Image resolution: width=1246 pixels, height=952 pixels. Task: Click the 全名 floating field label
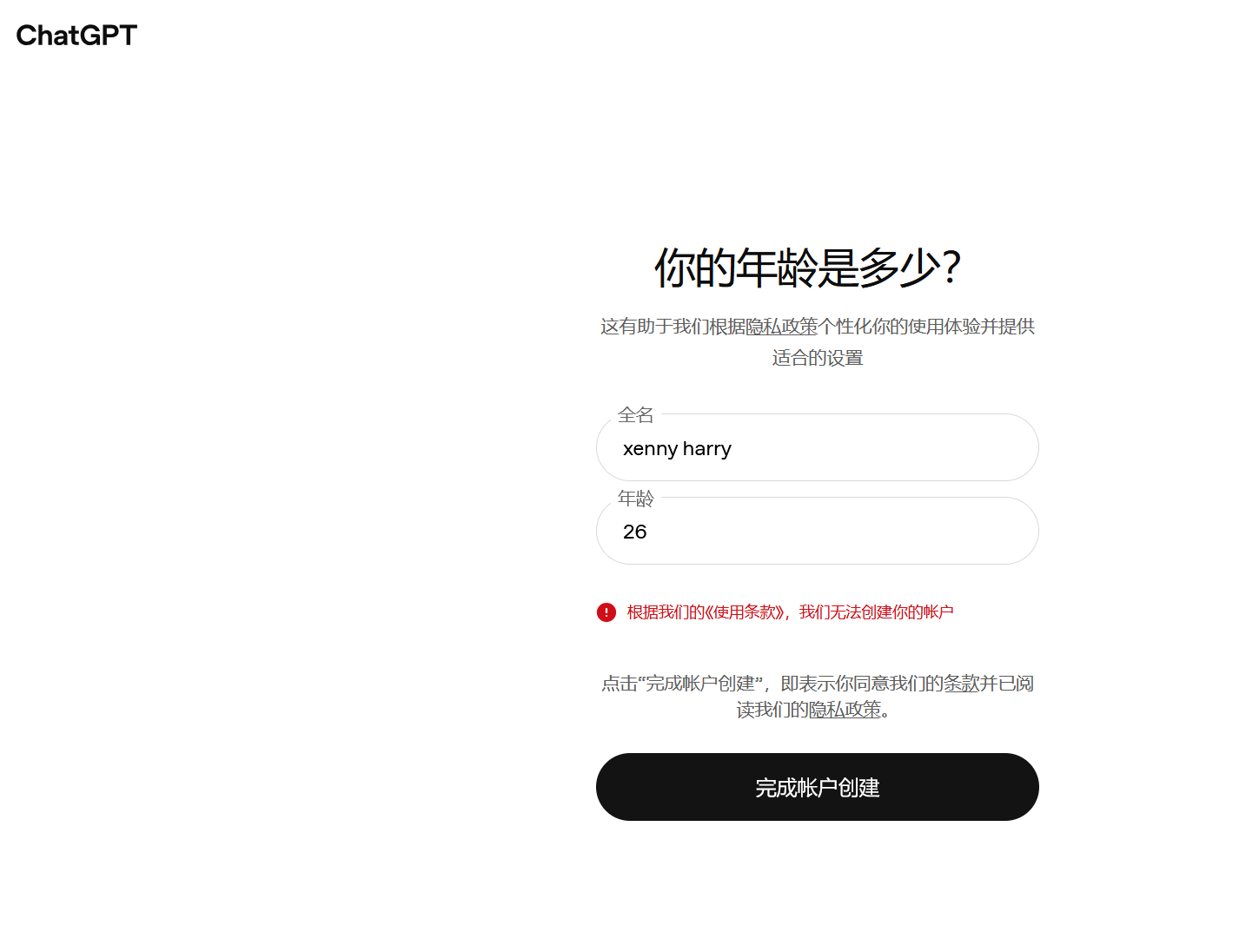coord(635,415)
